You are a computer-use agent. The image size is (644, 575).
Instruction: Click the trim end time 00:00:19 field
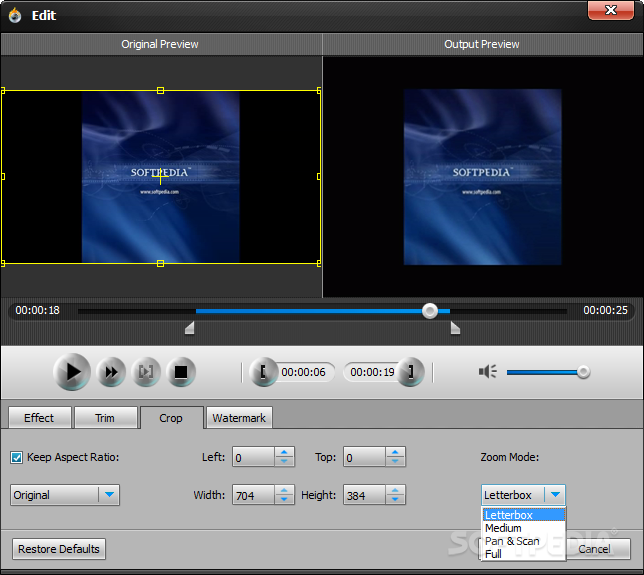click(372, 372)
